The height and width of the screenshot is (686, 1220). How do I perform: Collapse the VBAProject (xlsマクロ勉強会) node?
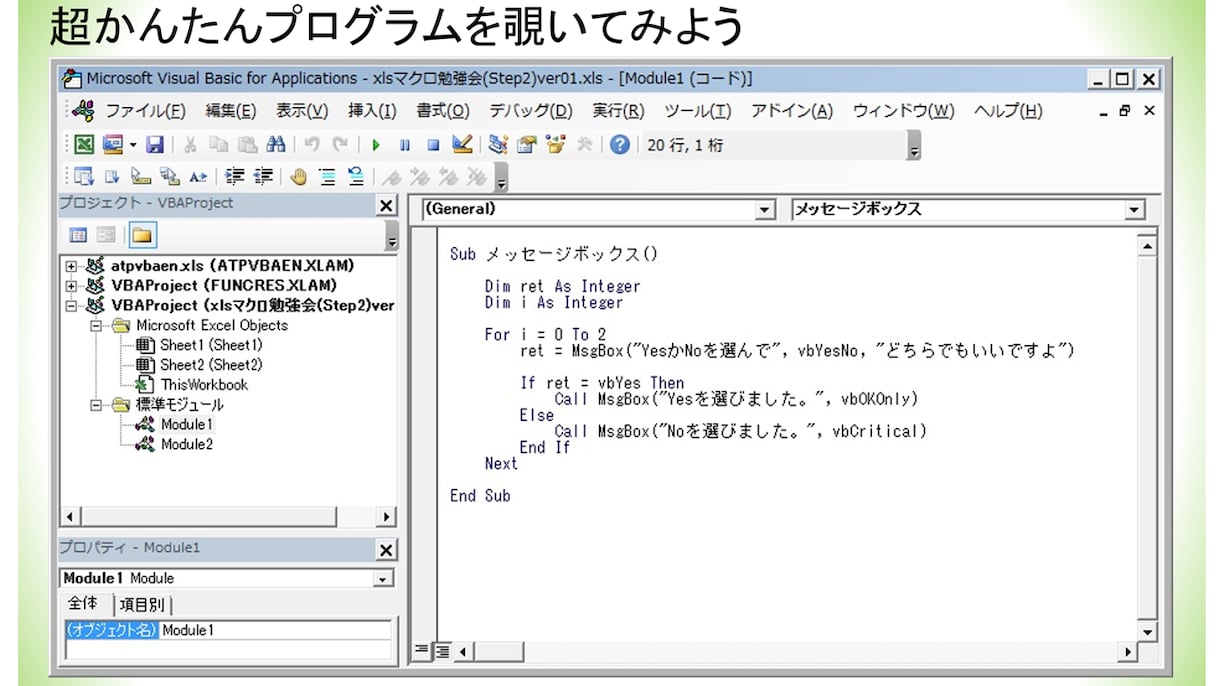tap(71, 306)
